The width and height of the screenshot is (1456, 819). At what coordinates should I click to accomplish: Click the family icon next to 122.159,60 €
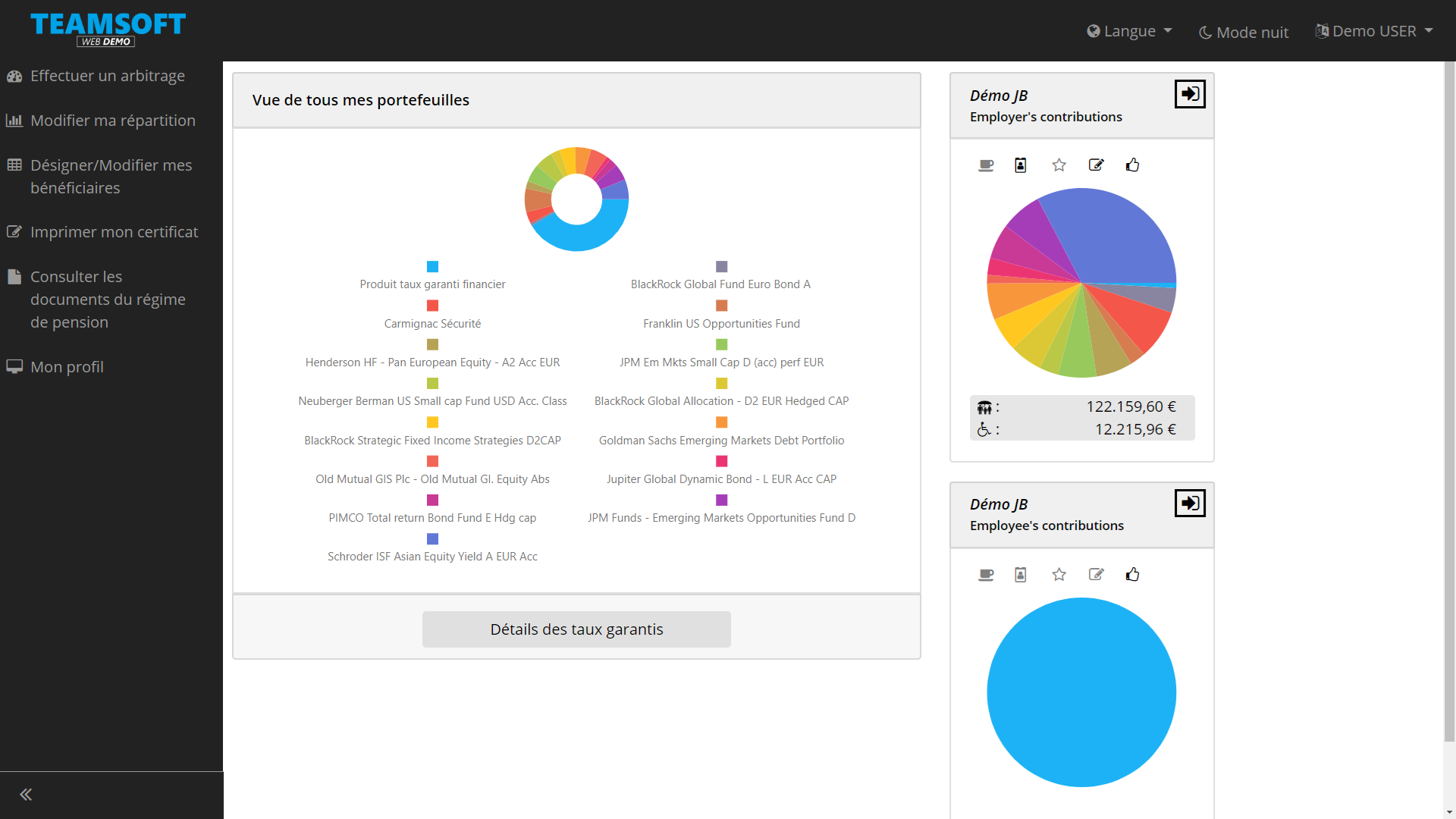(984, 408)
